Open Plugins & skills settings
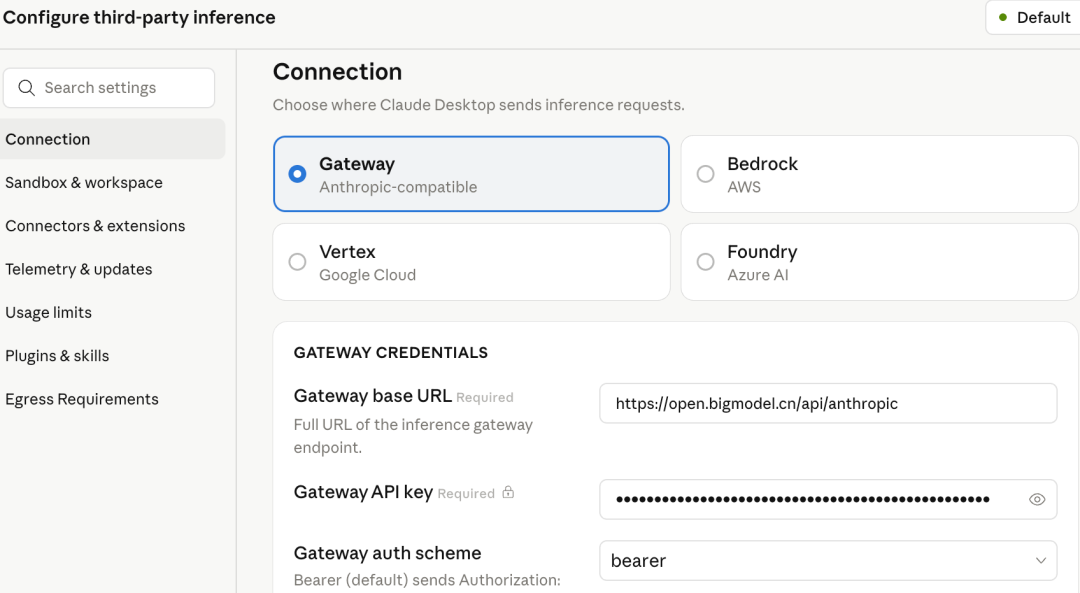This screenshot has width=1080, height=593. pos(57,356)
